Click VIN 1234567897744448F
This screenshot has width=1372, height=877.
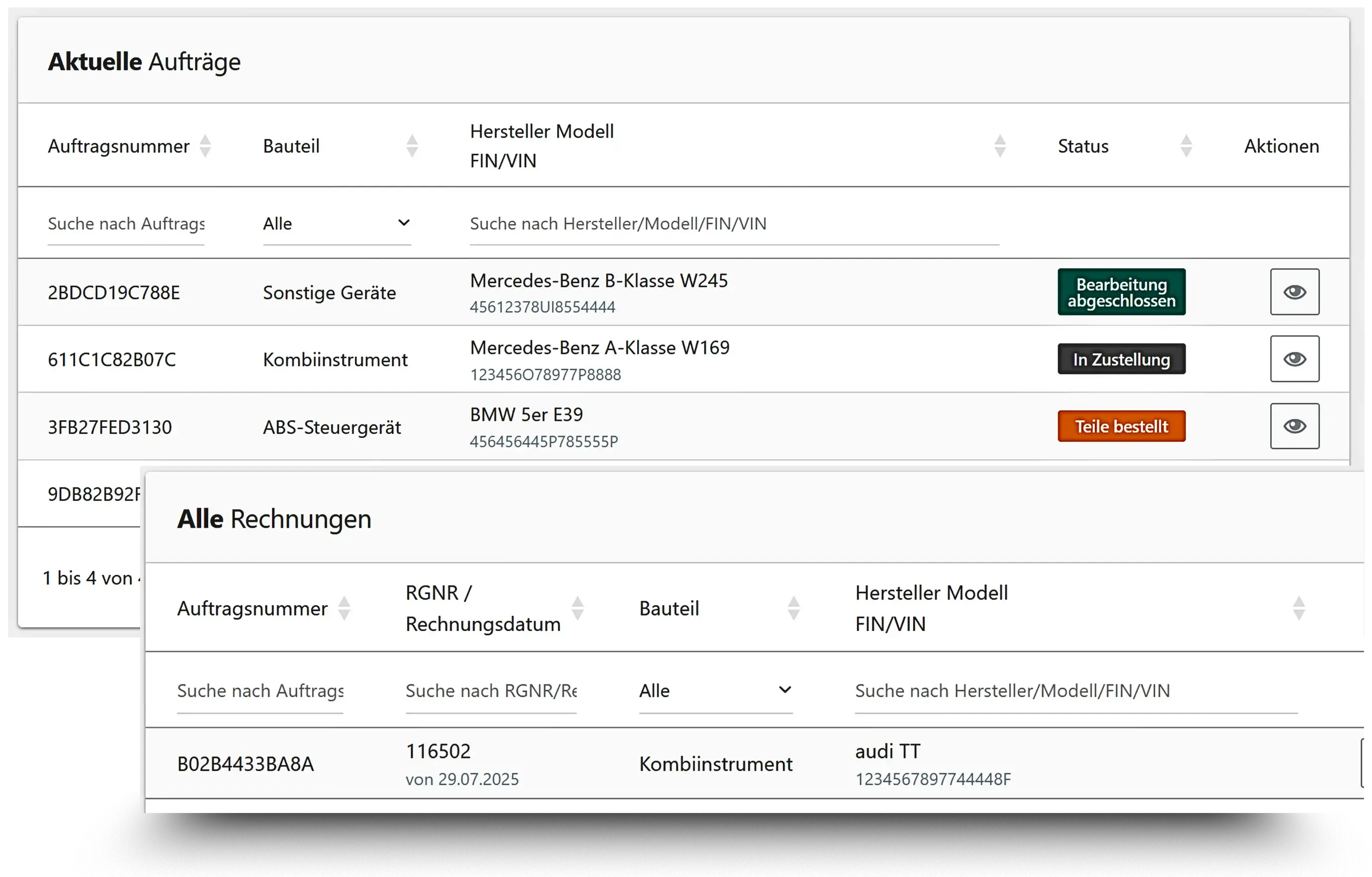pyautogui.click(x=933, y=779)
